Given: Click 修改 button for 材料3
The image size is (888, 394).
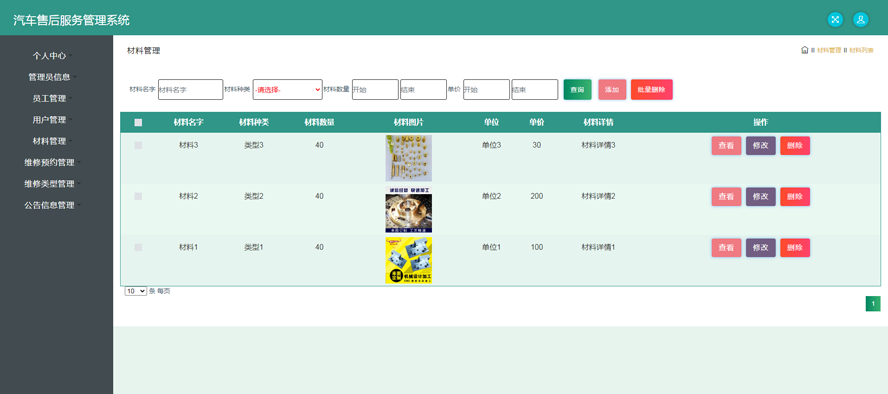Looking at the screenshot, I should coord(761,145).
